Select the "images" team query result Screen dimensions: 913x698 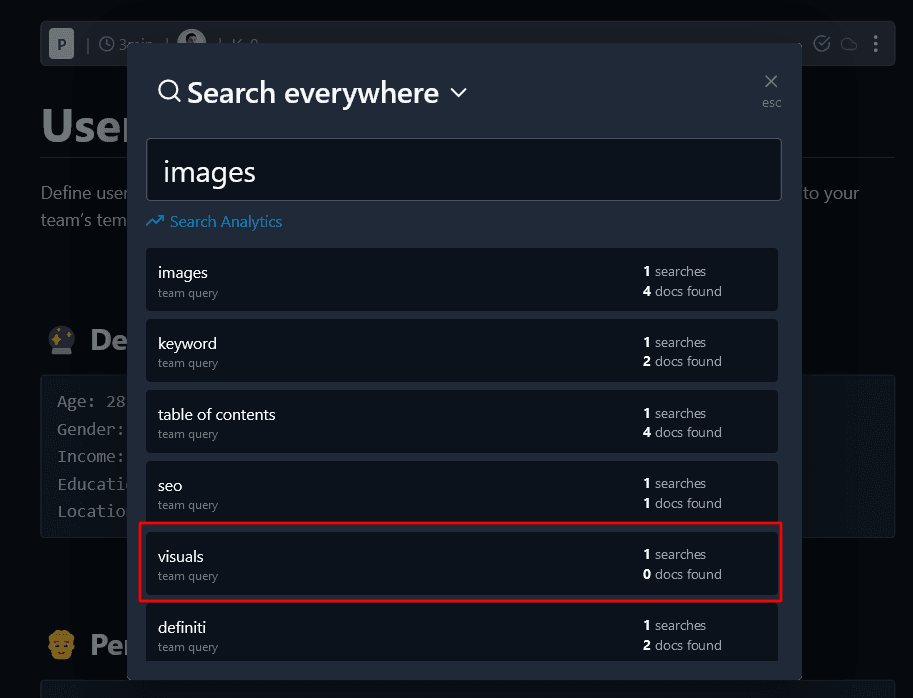(x=461, y=281)
